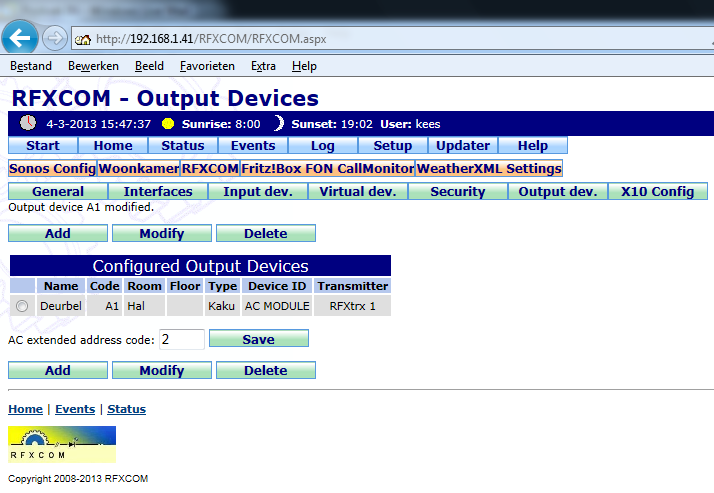Click the lower Delete button
The width and height of the screenshot is (714, 493).
click(265, 370)
